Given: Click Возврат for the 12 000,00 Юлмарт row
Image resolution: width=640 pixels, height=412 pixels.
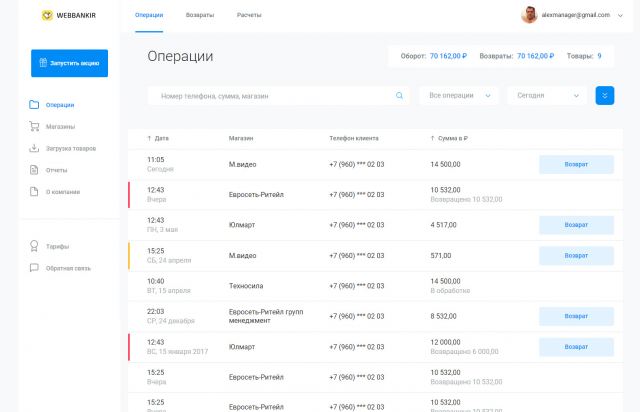Looking at the screenshot, I should [x=576, y=347].
